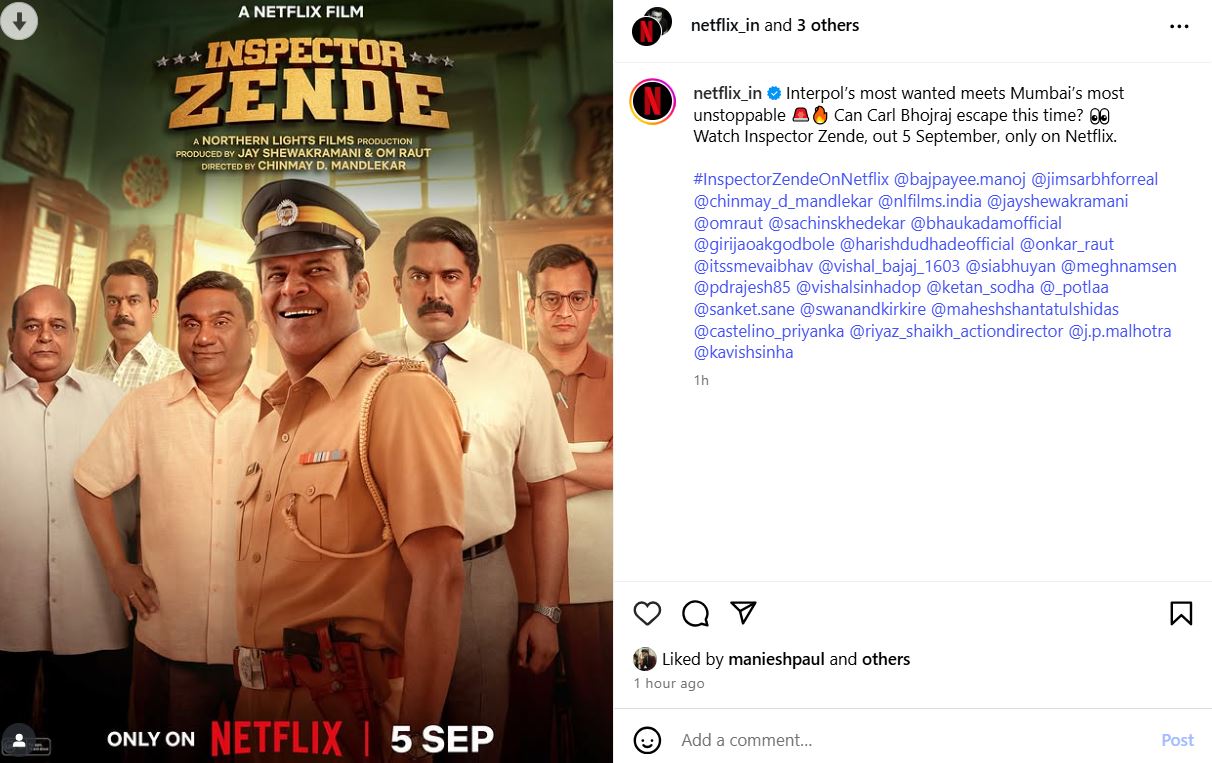1212x763 pixels.
Task: Visit the @bajpayee.manoj profile mention
Action: (x=960, y=179)
